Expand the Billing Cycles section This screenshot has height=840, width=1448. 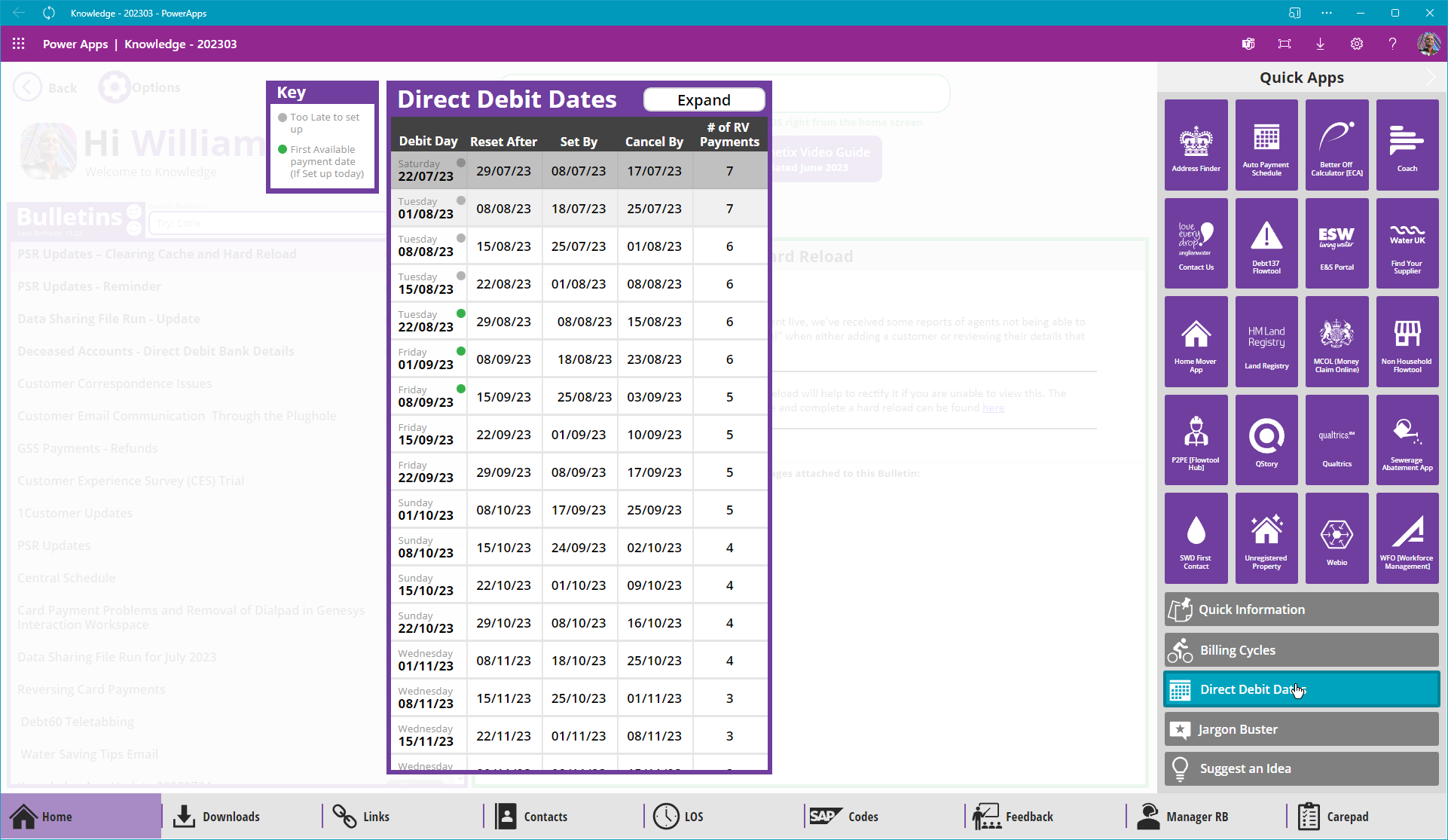pos(1301,649)
